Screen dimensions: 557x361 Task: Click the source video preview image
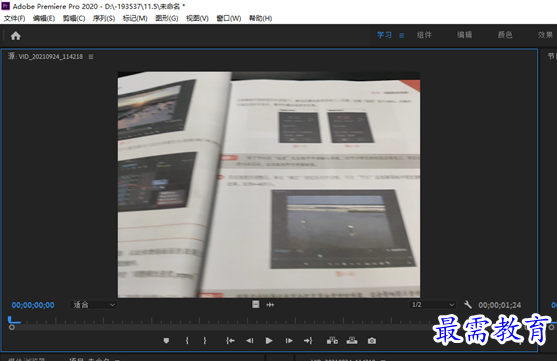pyautogui.click(x=269, y=184)
